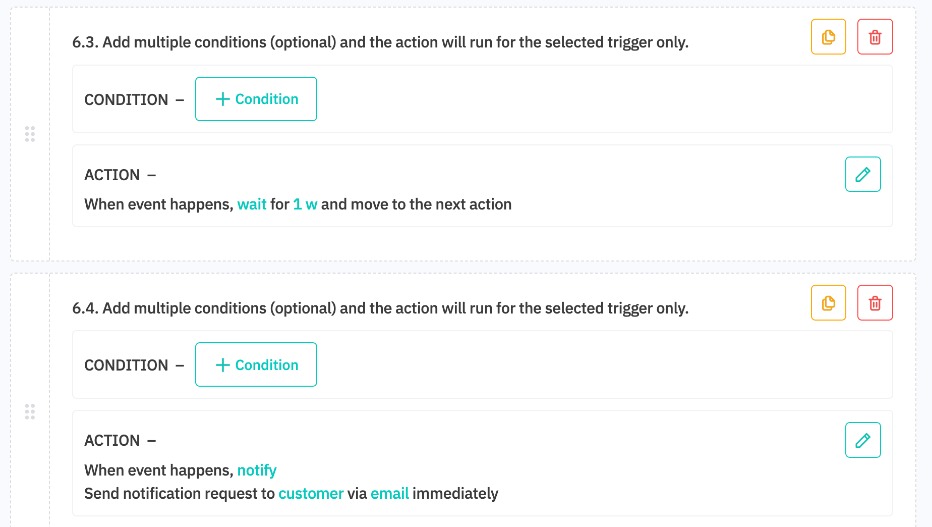
Task: Click the "1 w" duration link
Action: 305,204
